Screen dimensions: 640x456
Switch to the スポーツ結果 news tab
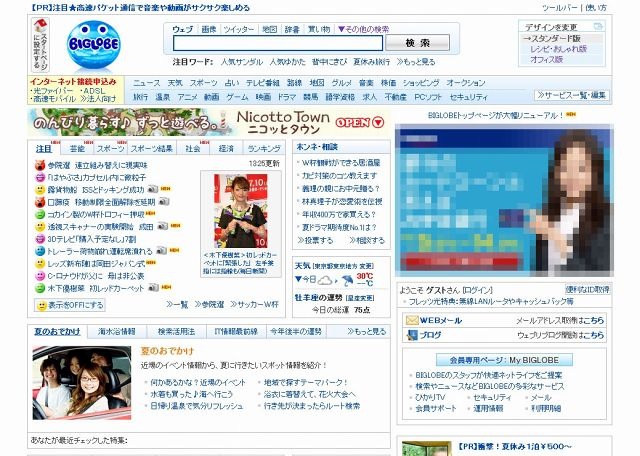152,149
